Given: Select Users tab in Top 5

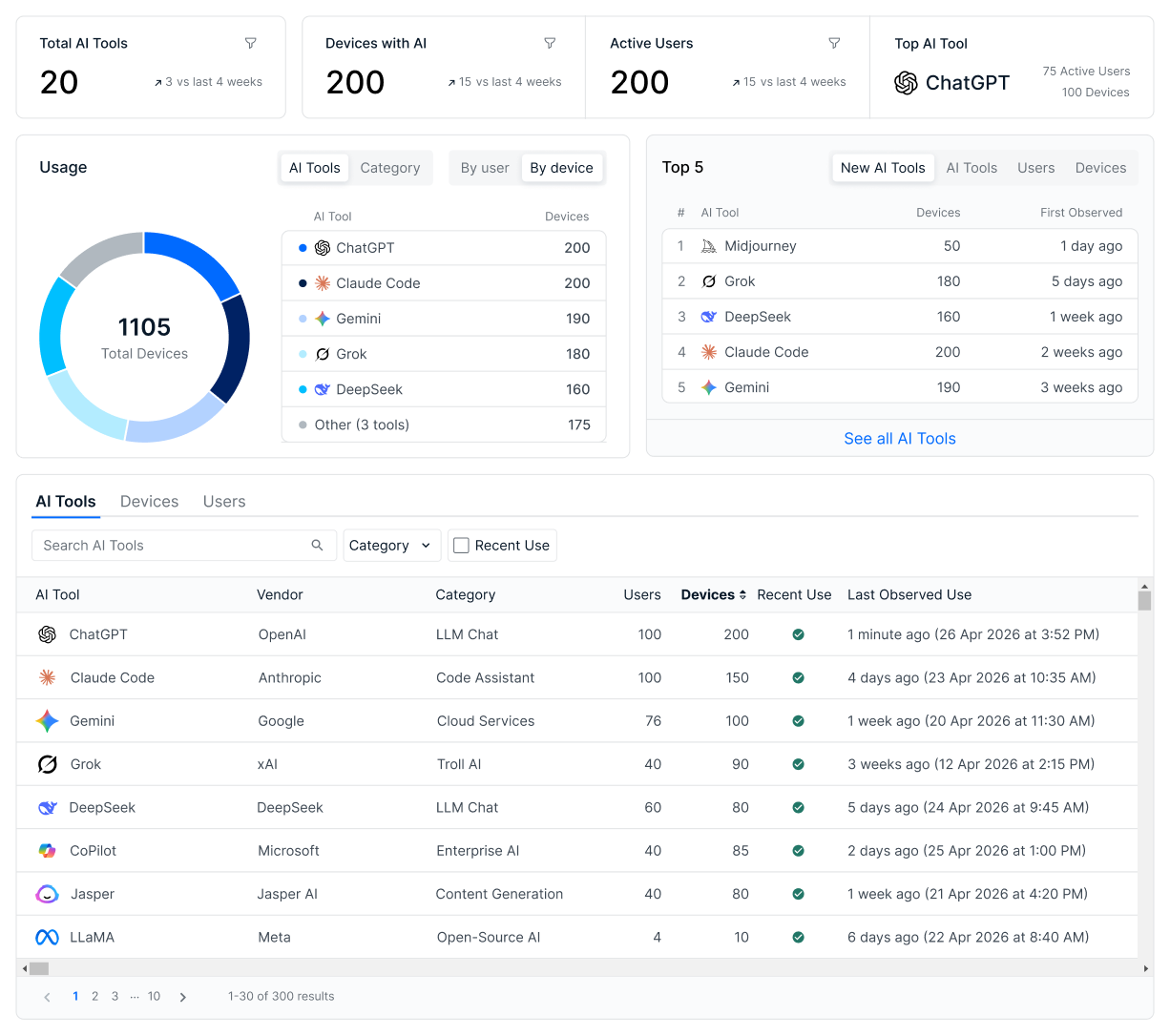Looking at the screenshot, I should [1036, 168].
